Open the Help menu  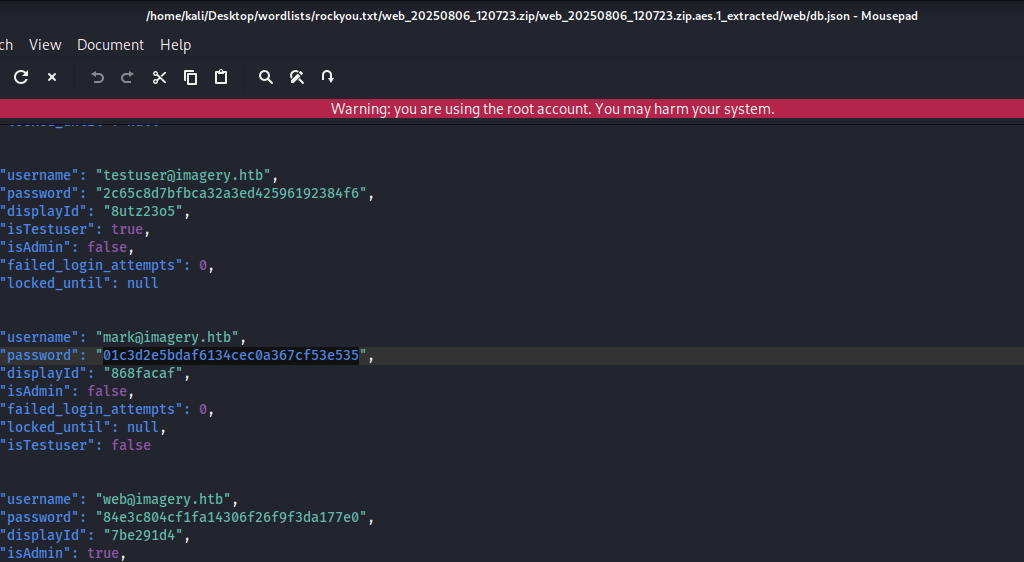tap(175, 45)
